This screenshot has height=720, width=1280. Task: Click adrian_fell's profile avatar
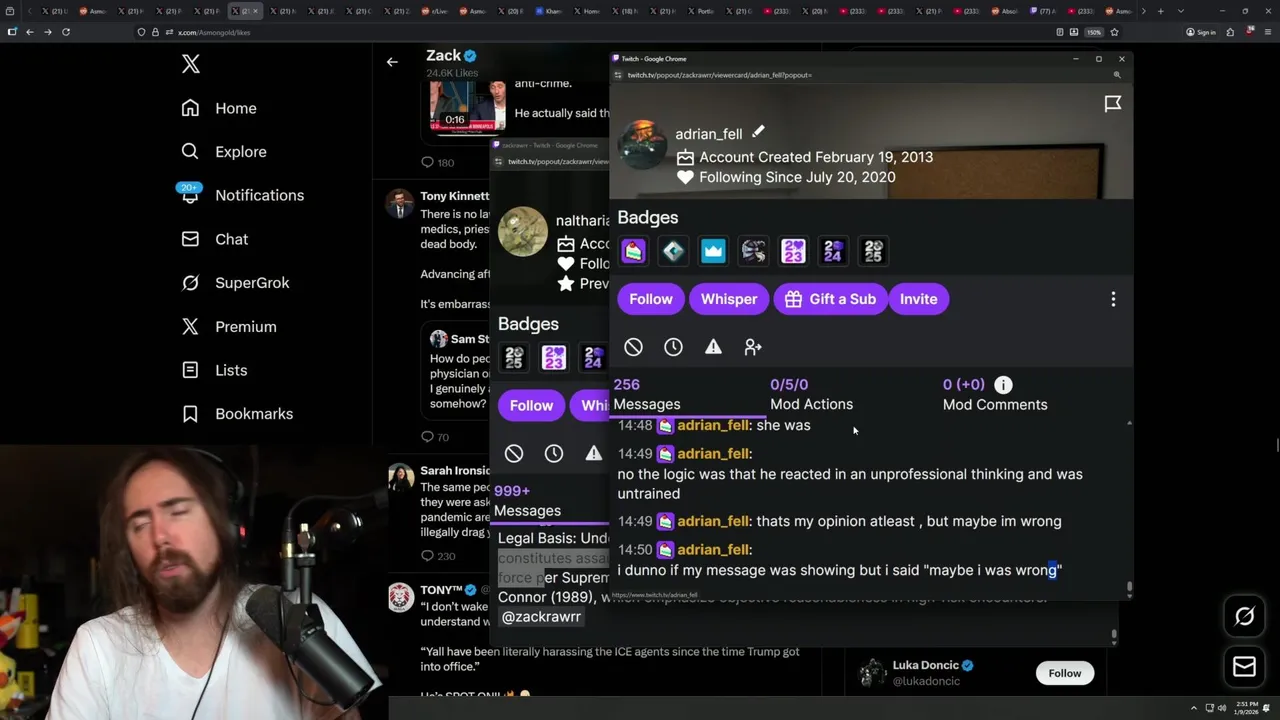(x=641, y=145)
